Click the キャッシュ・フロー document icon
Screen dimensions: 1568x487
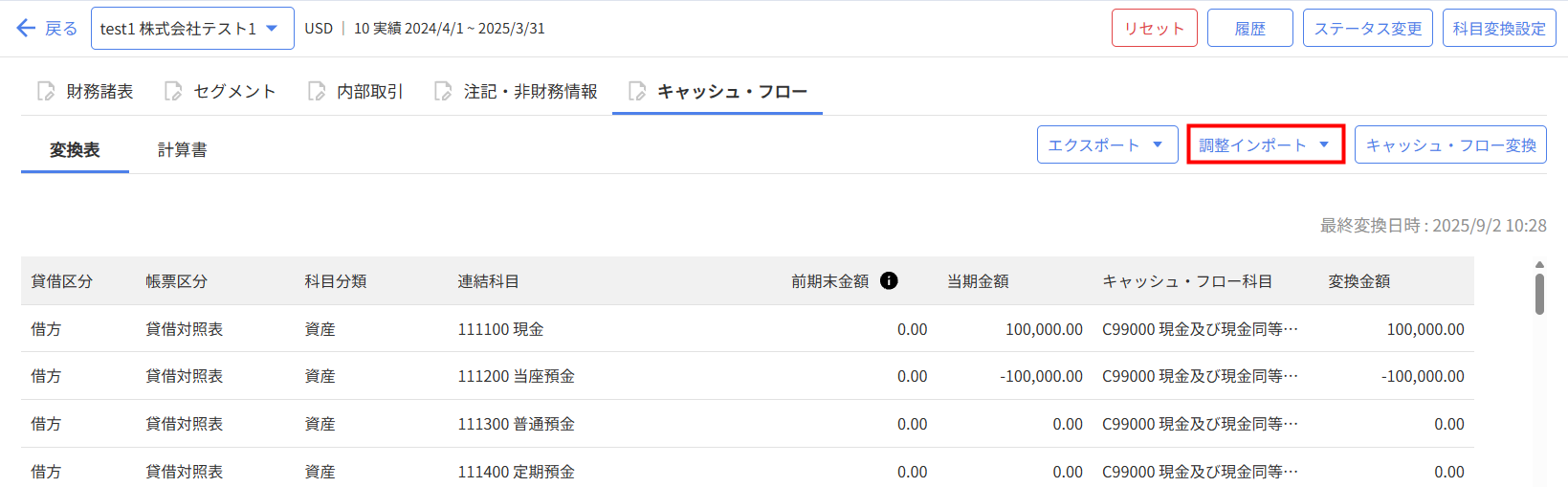click(x=637, y=91)
